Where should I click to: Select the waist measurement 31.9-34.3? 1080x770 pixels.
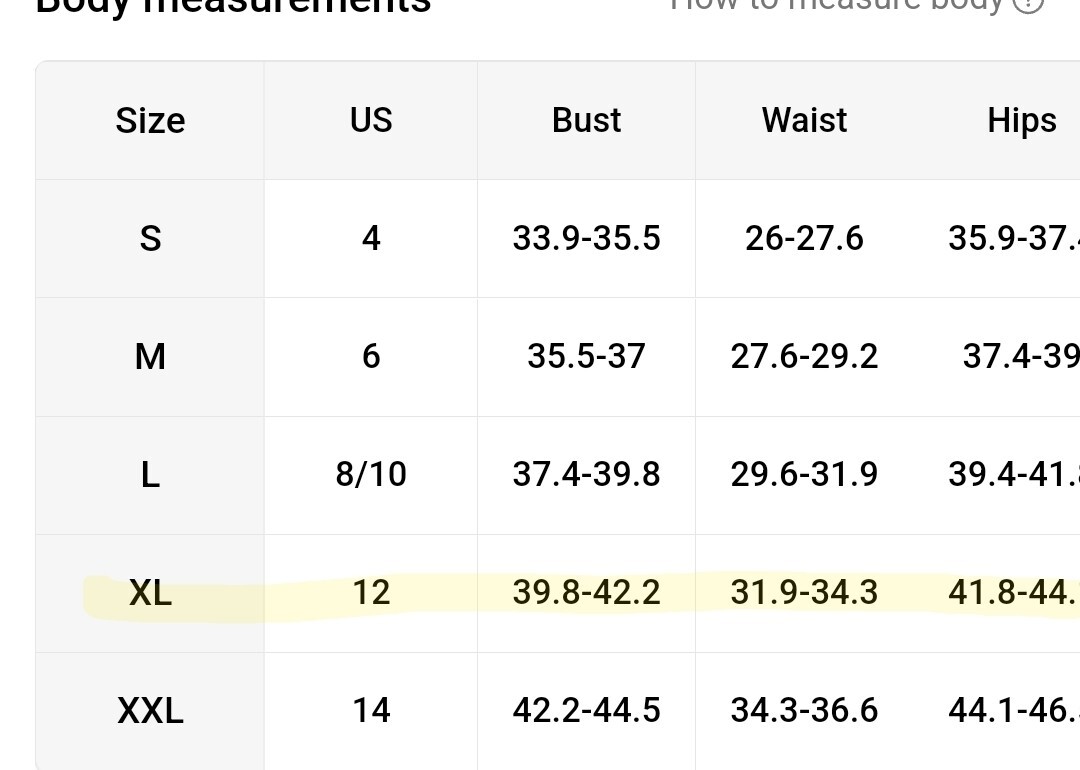click(804, 592)
